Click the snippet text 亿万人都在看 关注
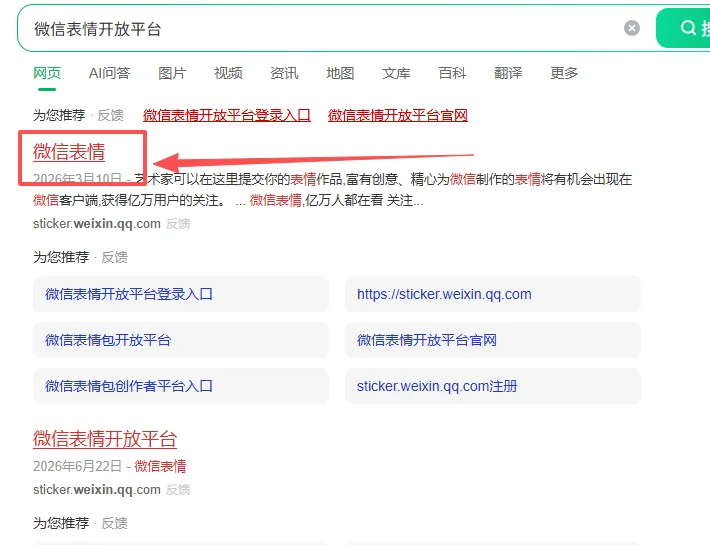The height and width of the screenshot is (545, 710). [365, 200]
